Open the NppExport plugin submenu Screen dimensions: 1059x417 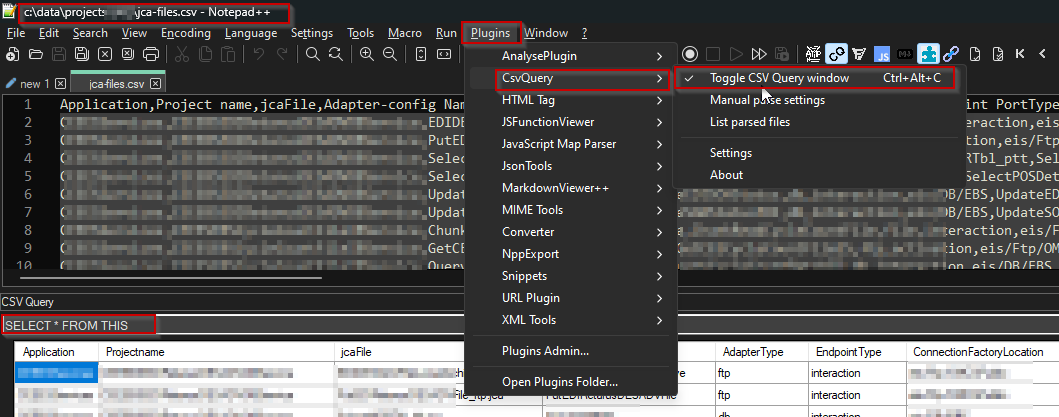click(x=572, y=254)
